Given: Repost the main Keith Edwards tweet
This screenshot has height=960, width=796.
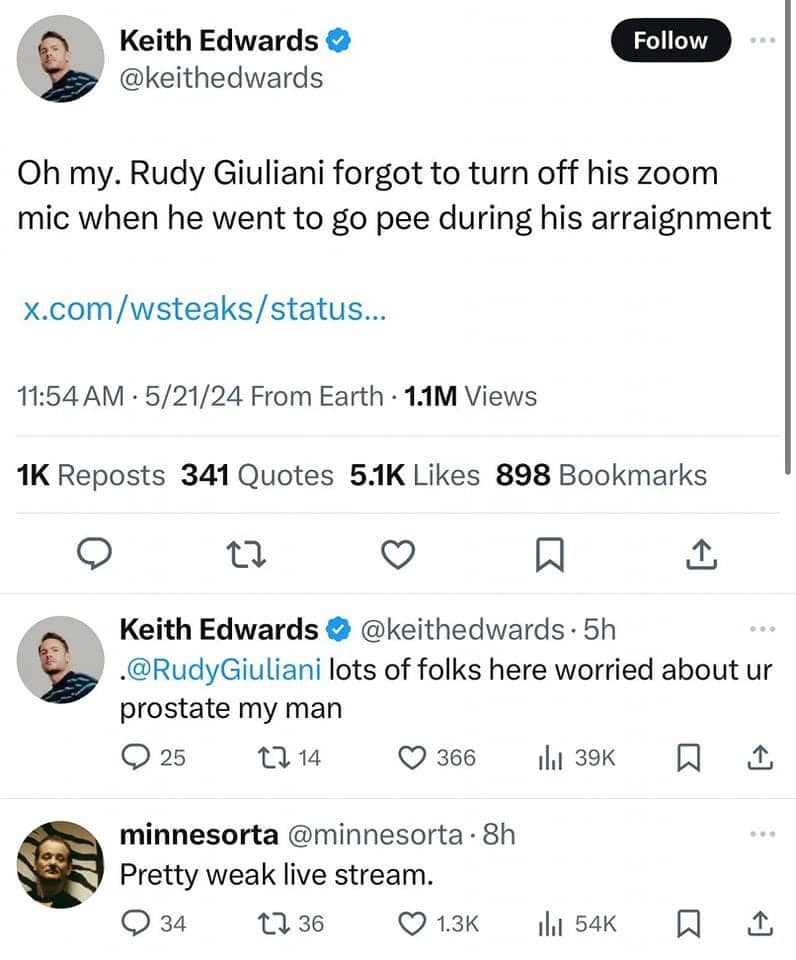Looking at the screenshot, I should 244,553.
